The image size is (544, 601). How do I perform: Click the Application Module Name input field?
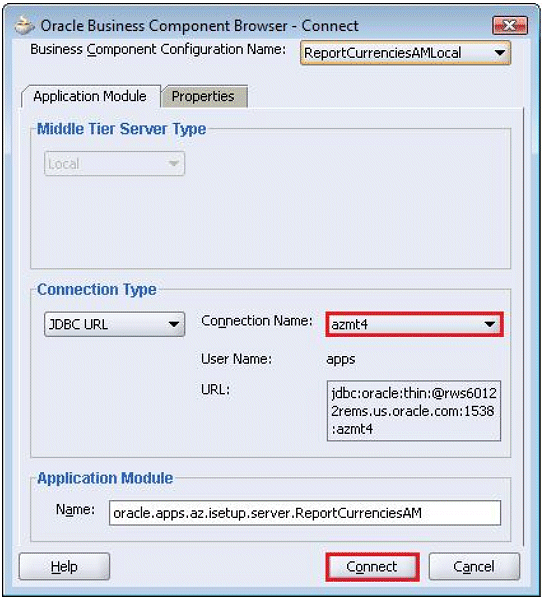click(305, 512)
